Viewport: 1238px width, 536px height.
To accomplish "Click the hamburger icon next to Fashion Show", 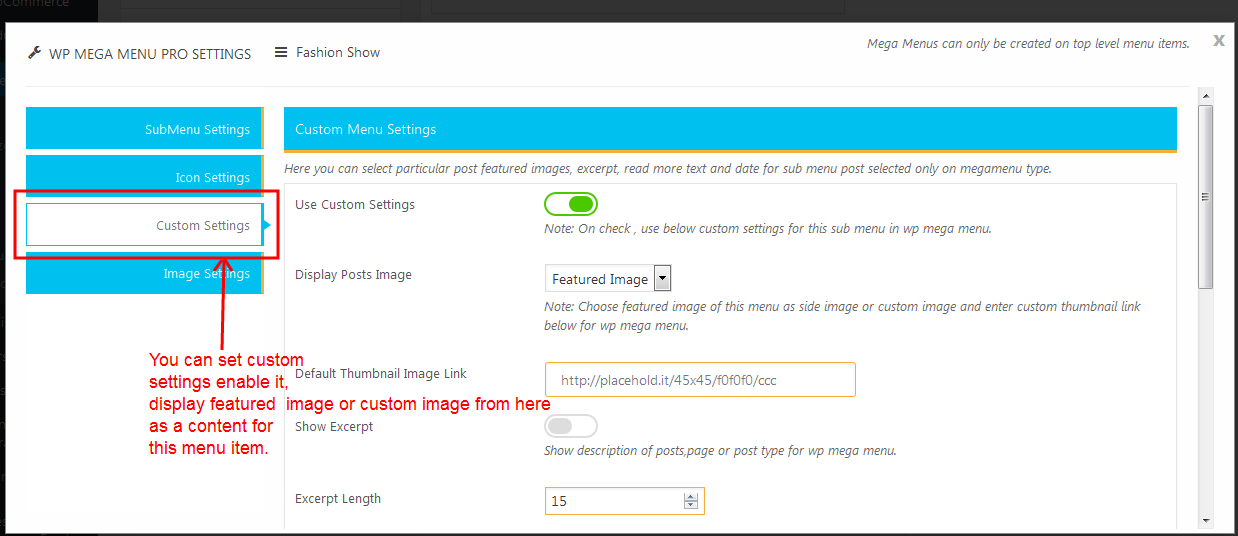I will (281, 52).
